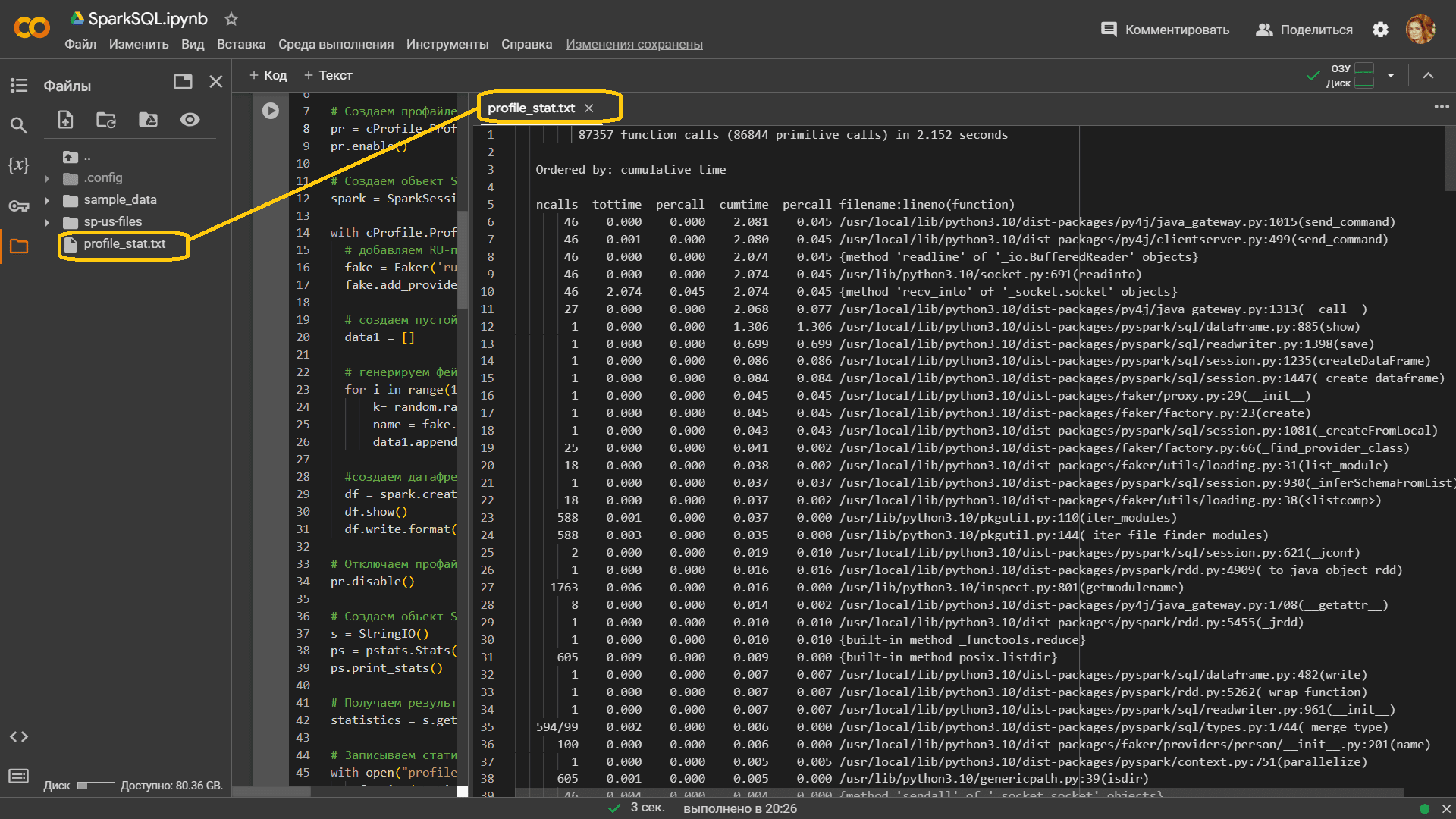
Task: Open the Инструменты menu
Action: pyautogui.click(x=447, y=44)
